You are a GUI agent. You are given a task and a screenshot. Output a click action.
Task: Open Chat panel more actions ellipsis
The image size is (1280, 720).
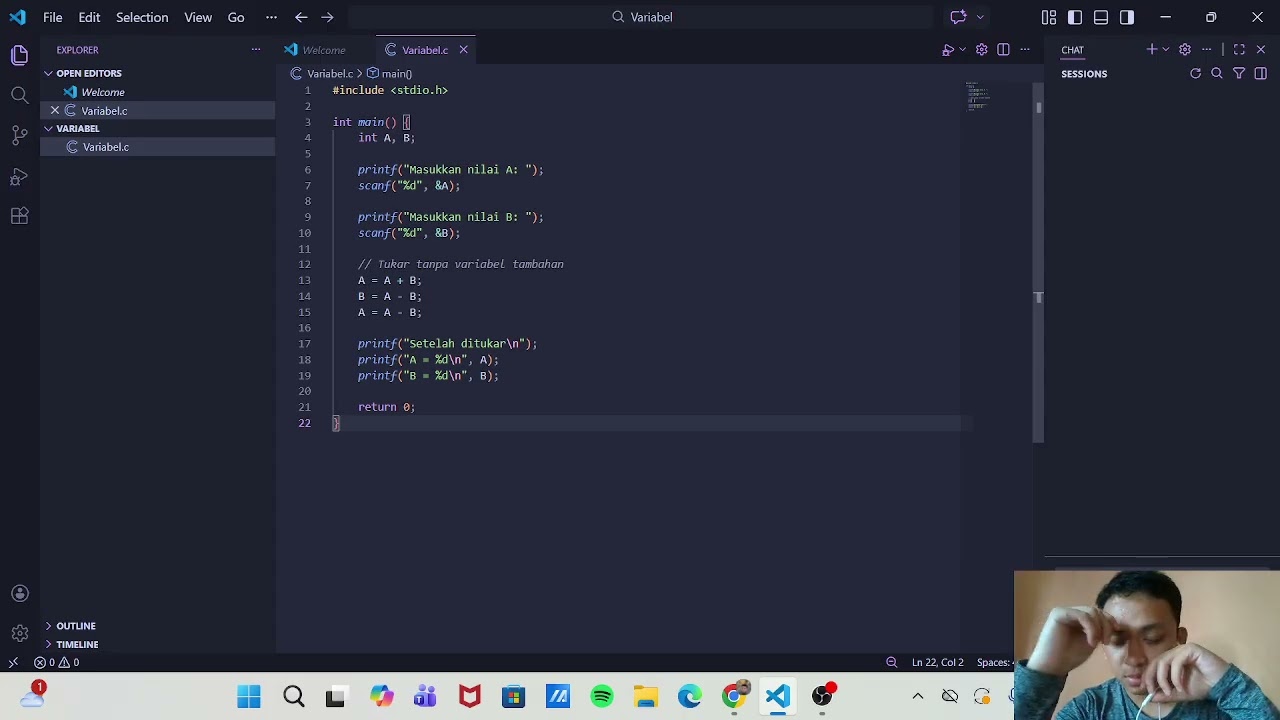[1207, 50]
